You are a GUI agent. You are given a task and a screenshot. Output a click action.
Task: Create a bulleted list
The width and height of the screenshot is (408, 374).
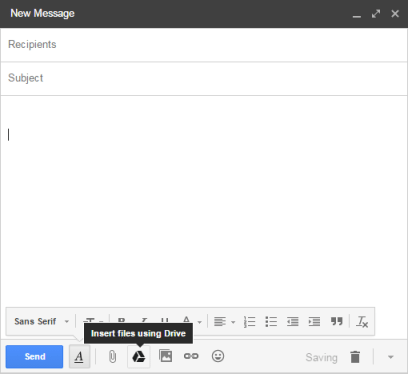(x=271, y=322)
